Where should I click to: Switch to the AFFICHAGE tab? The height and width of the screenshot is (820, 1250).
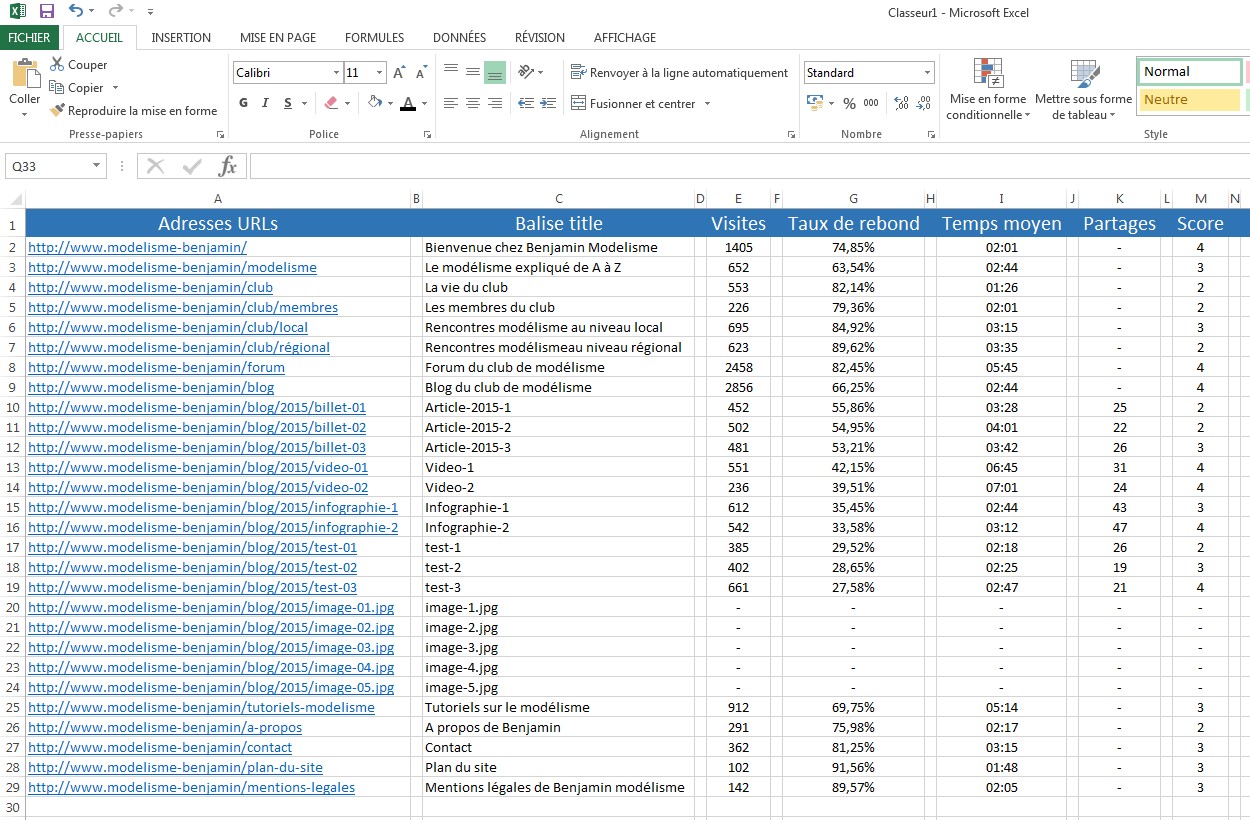pyautogui.click(x=625, y=38)
